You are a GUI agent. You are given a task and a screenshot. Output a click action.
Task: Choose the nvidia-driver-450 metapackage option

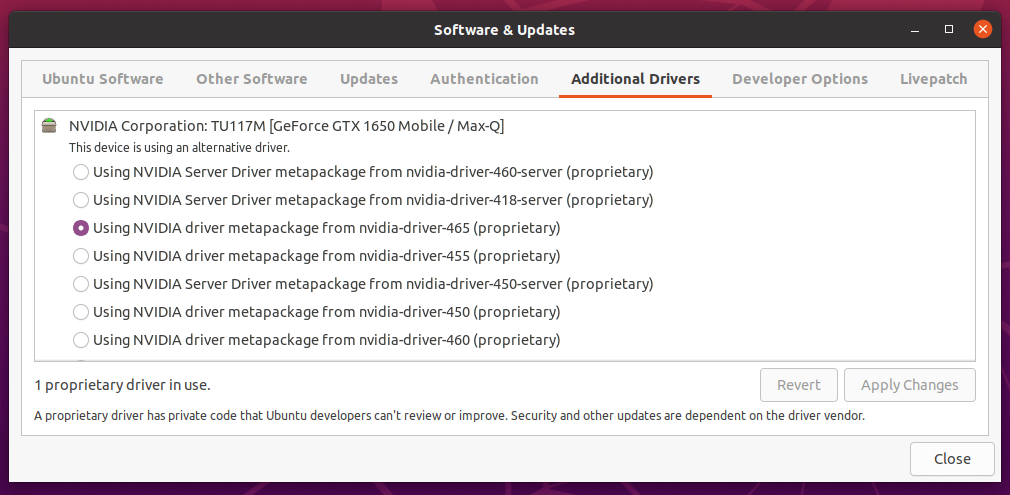tap(81, 312)
